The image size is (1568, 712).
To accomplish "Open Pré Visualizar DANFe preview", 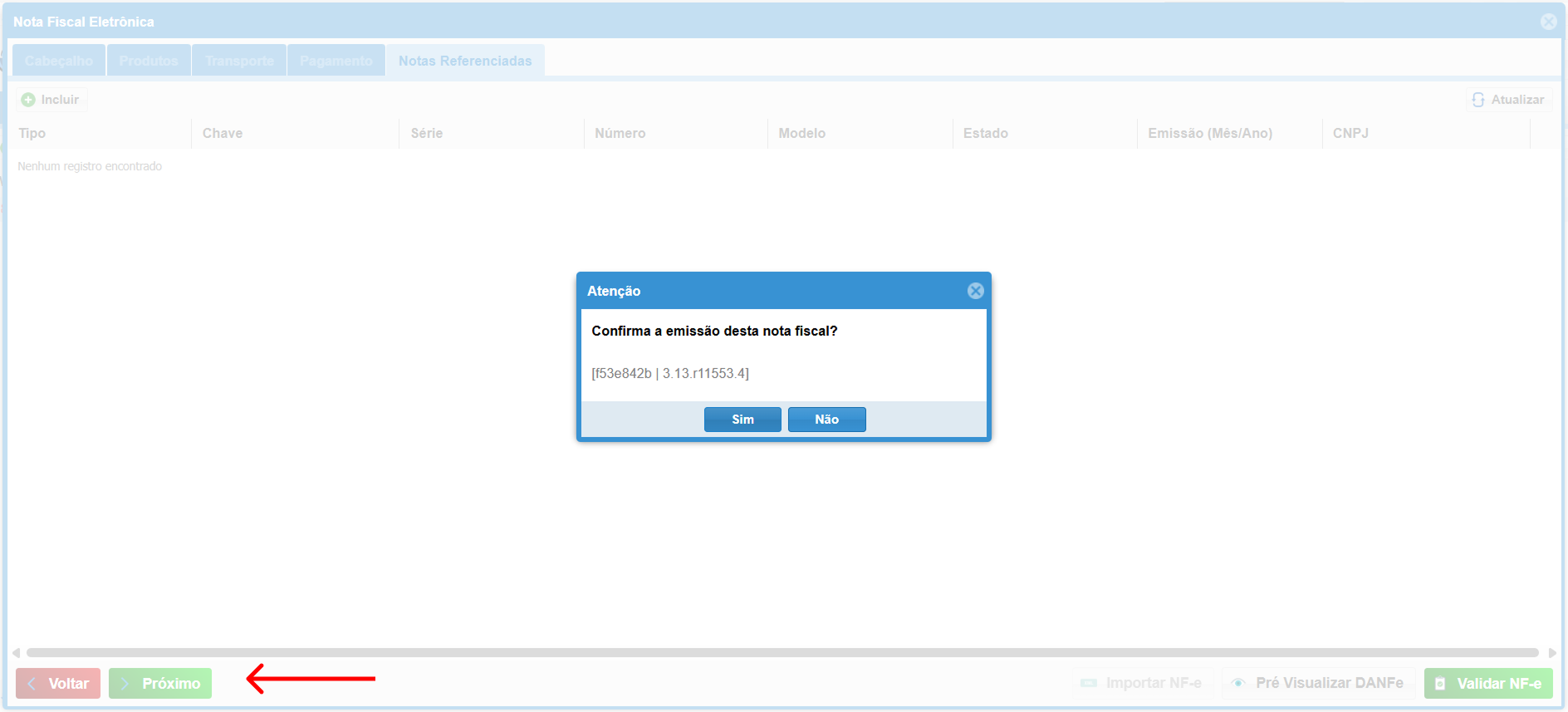I will coord(1319,683).
